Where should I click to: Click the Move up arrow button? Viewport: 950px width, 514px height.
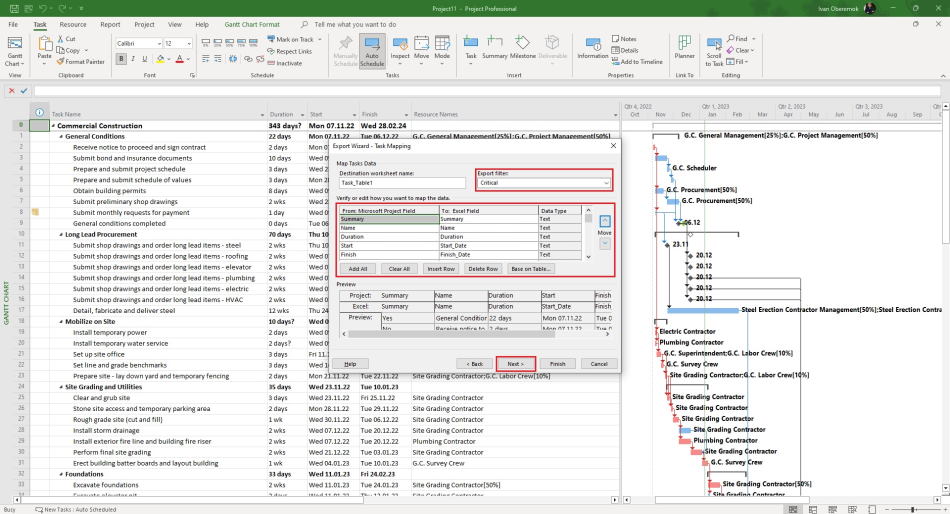[x=605, y=221]
